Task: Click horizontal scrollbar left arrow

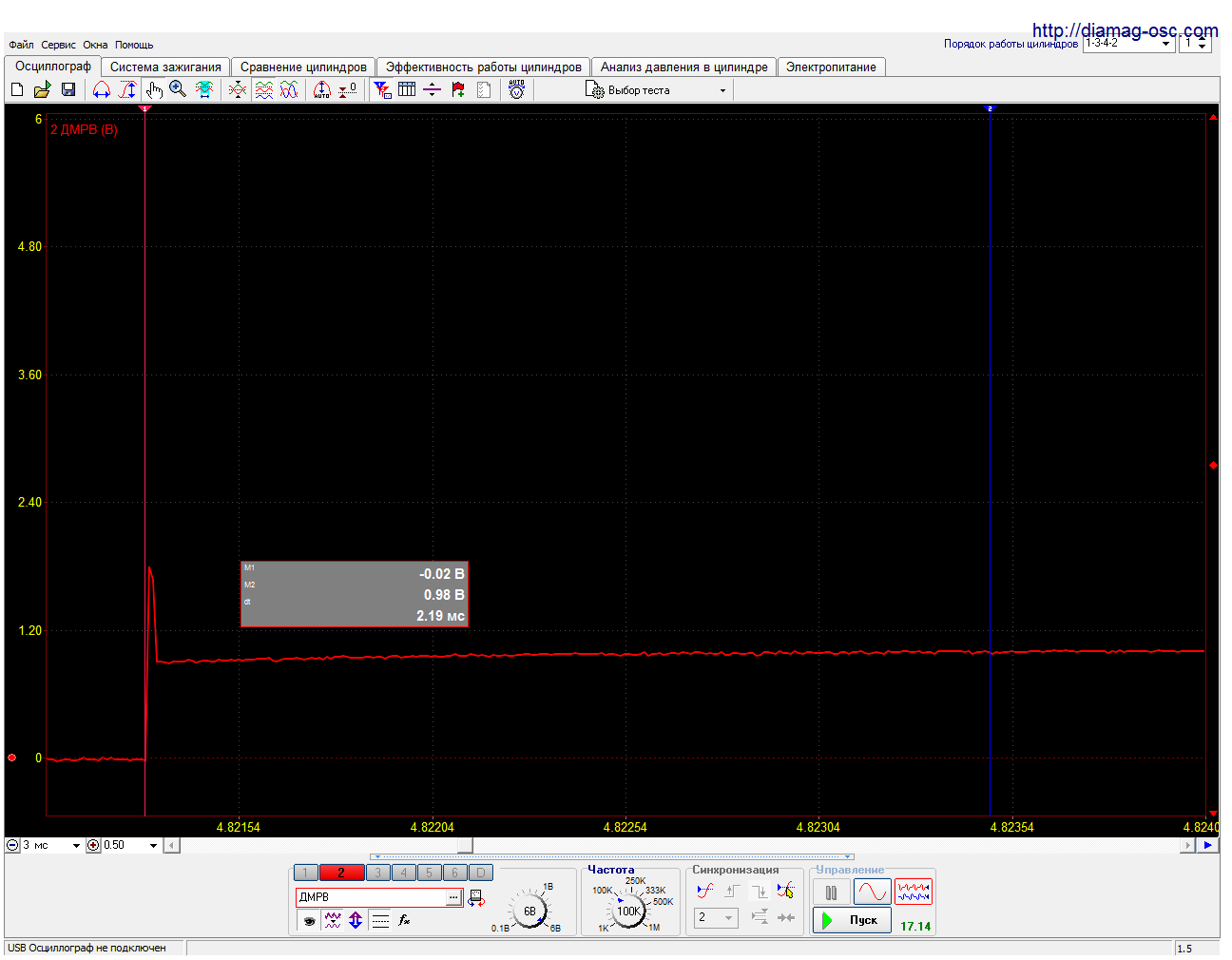Action: coord(171,845)
